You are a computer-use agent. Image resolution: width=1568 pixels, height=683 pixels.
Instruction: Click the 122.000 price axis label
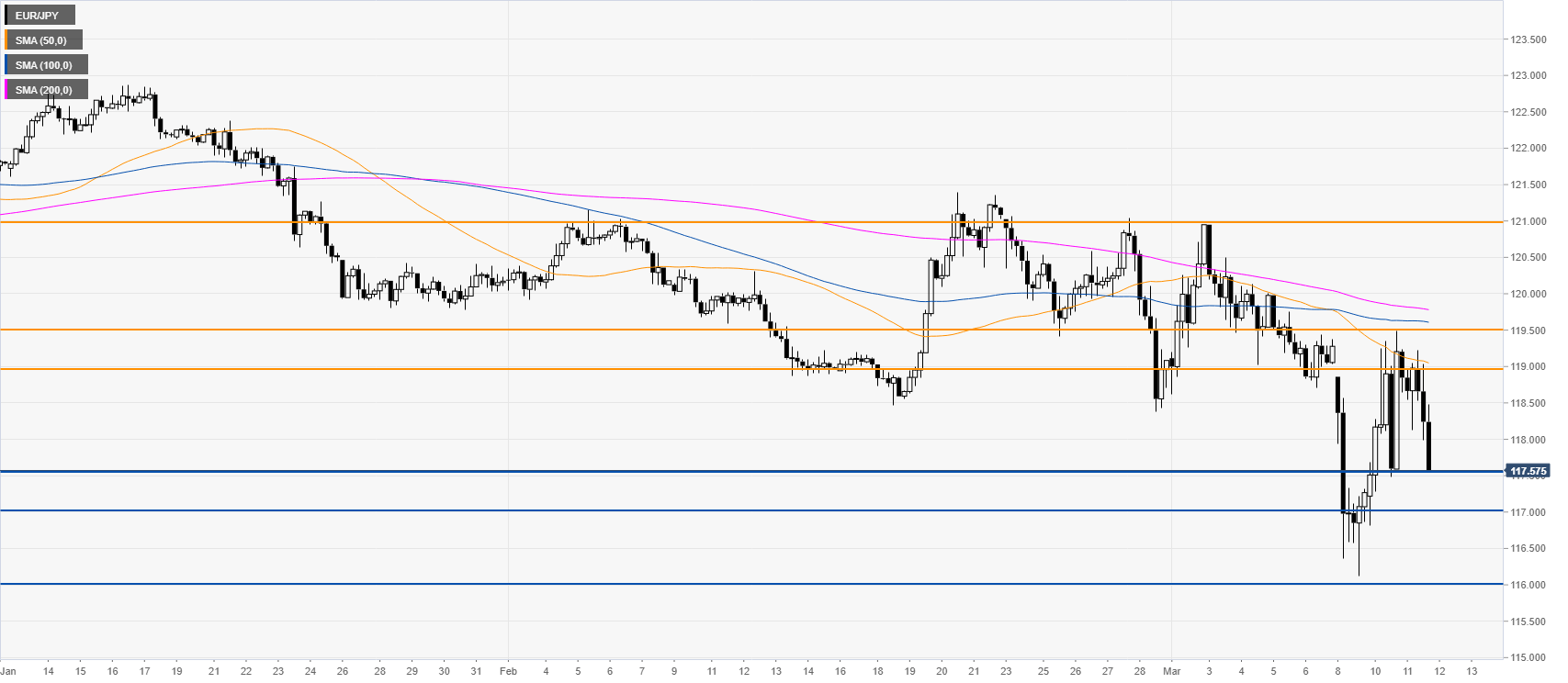pyautogui.click(x=1529, y=149)
